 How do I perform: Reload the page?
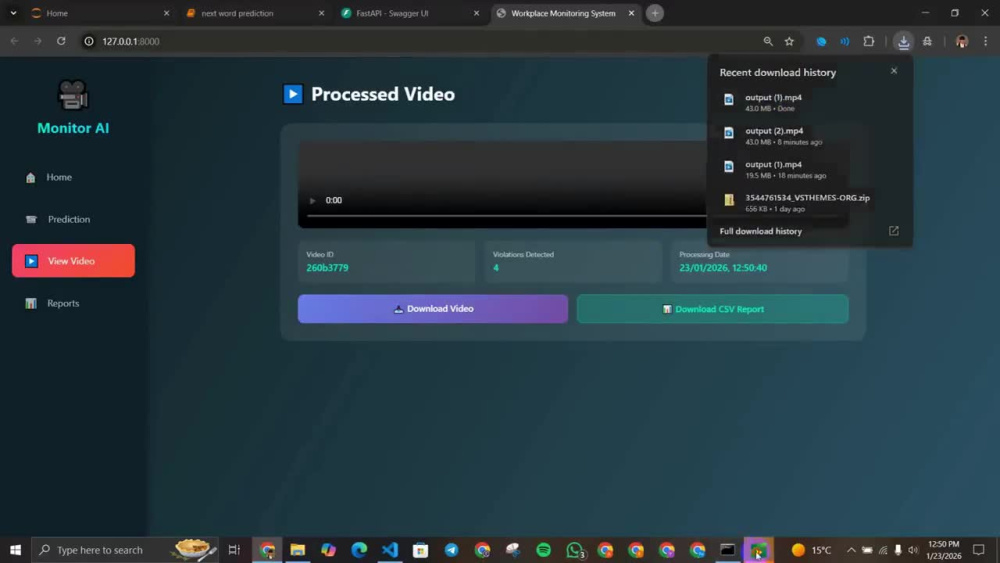coord(61,41)
